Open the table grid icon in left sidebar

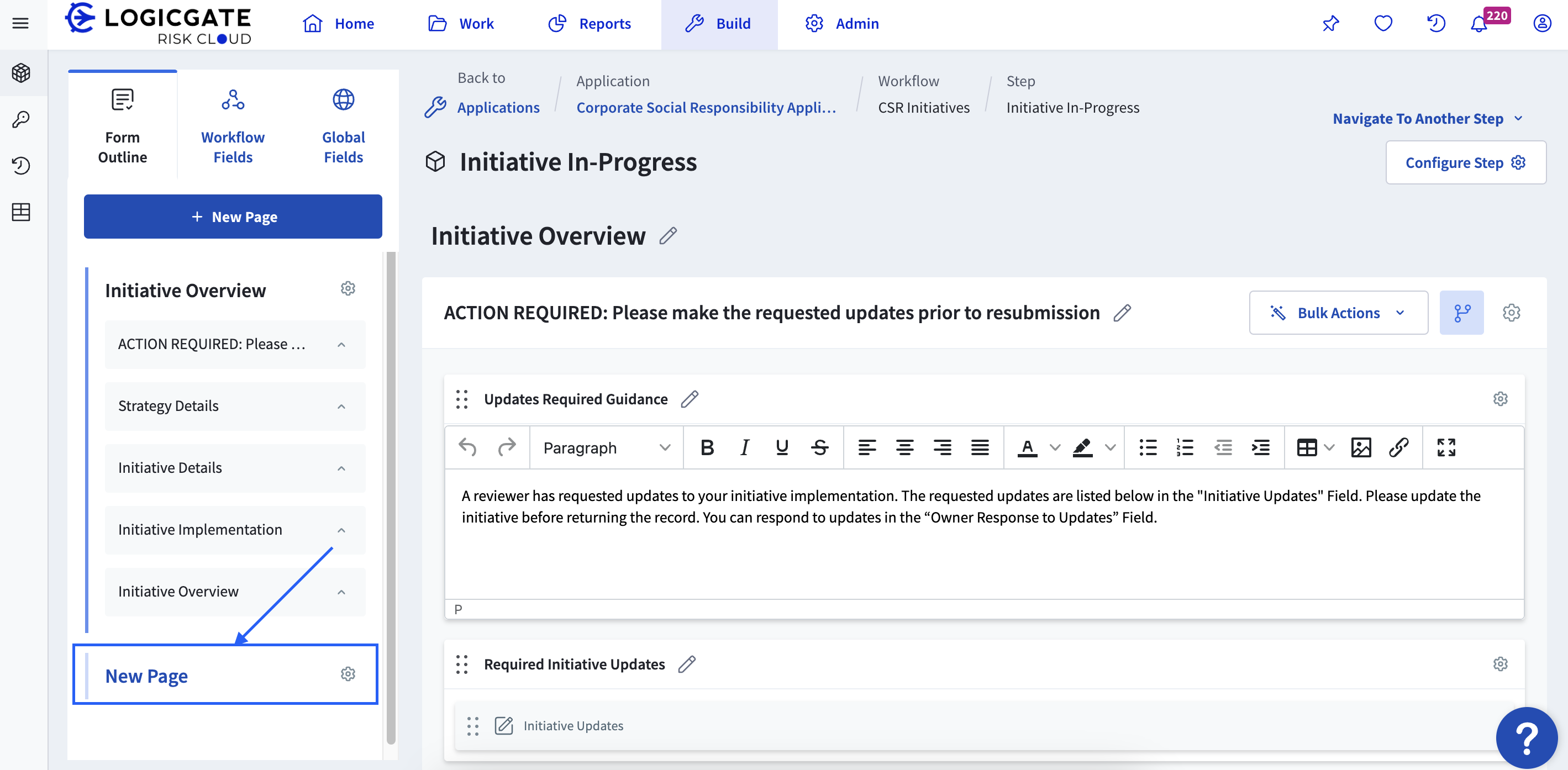pyautogui.click(x=20, y=212)
